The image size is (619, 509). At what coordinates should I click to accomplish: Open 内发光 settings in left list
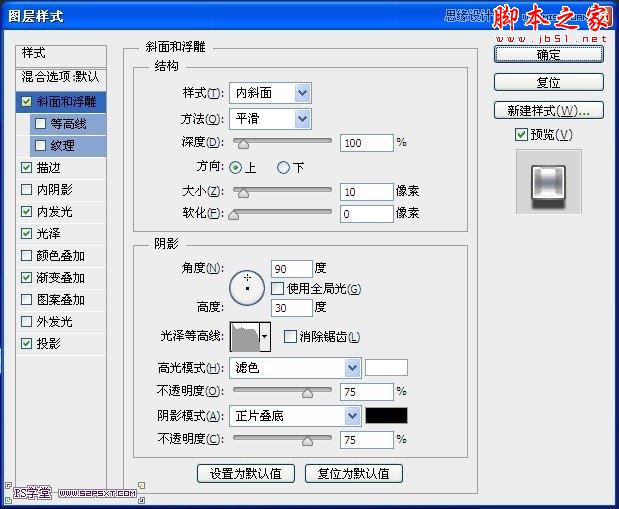click(x=54, y=212)
